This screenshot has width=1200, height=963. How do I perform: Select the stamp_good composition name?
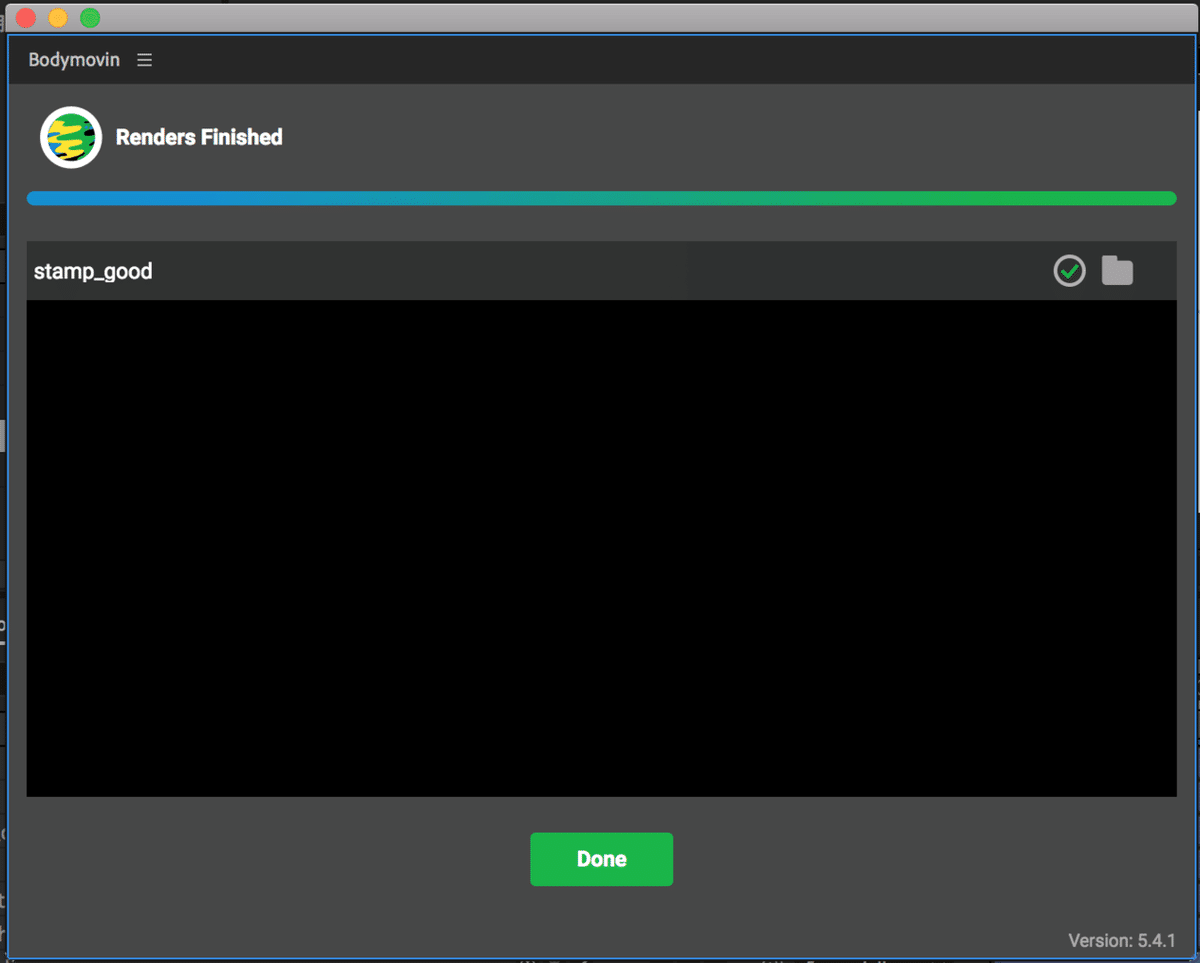pos(93,271)
